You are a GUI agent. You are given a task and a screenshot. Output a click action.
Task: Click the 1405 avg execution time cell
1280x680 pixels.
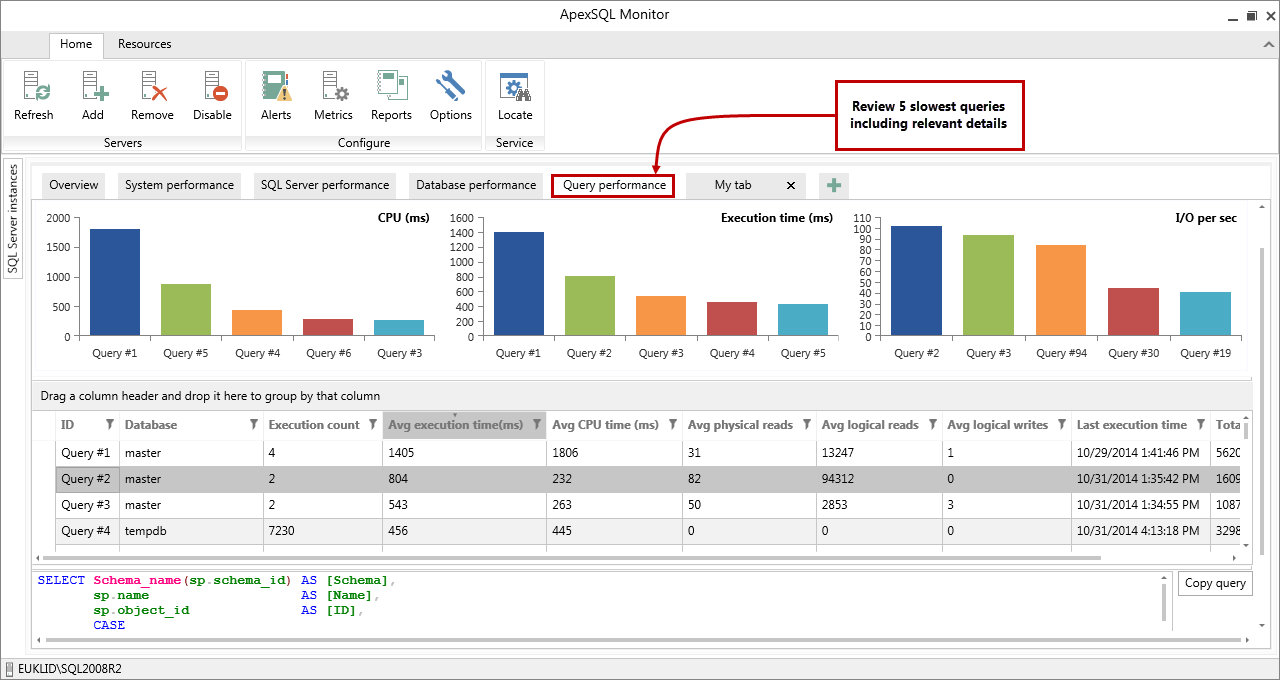(465, 453)
